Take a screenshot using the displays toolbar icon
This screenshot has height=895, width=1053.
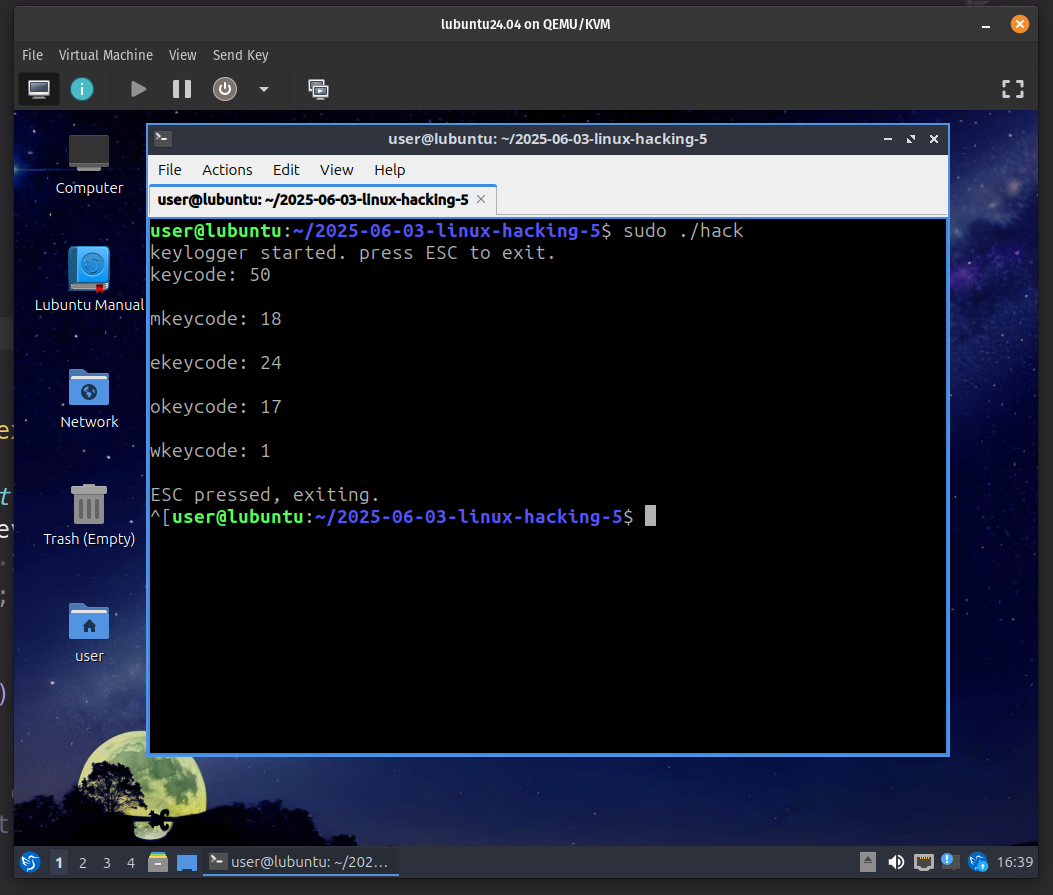click(x=318, y=89)
